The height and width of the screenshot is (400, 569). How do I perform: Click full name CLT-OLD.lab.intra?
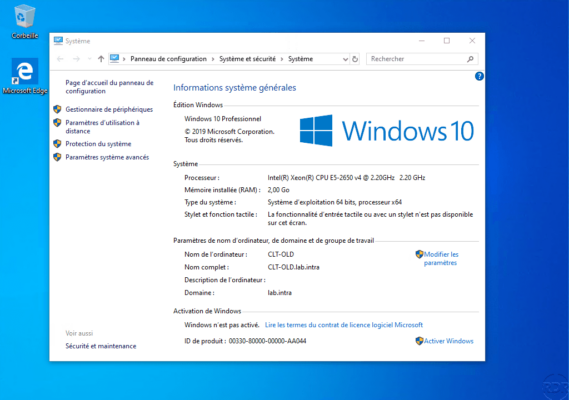293,267
